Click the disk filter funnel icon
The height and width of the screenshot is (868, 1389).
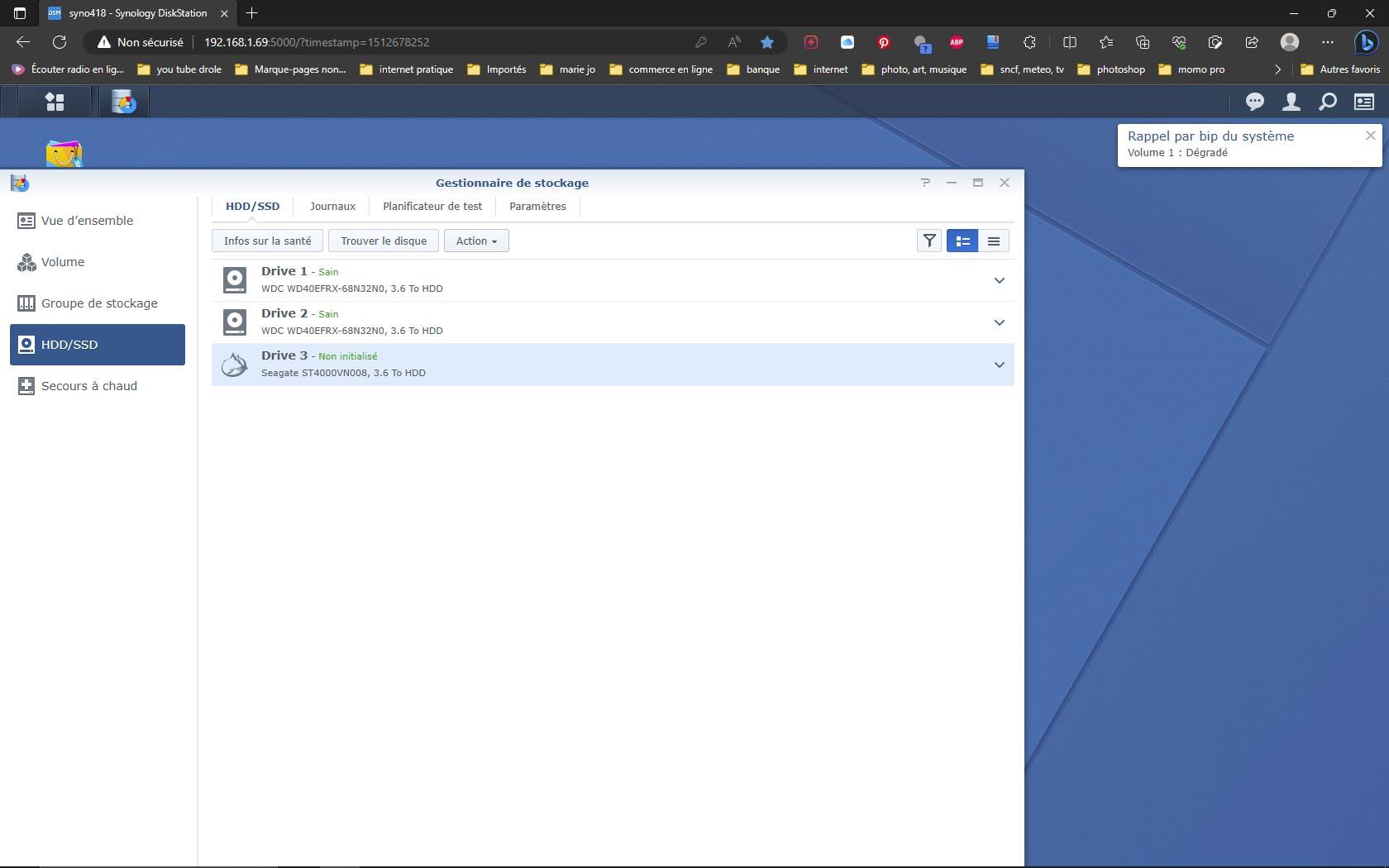click(x=929, y=241)
